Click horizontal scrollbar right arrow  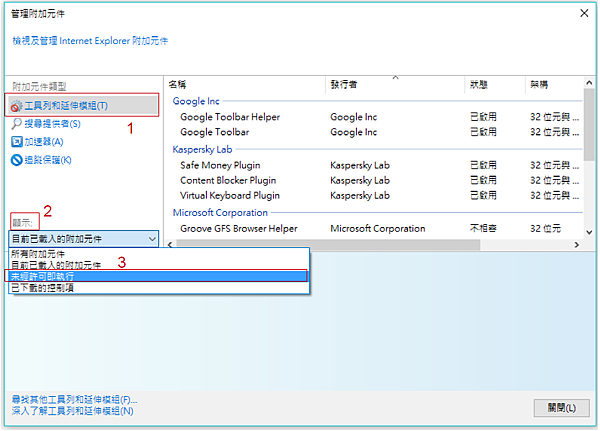click(577, 245)
